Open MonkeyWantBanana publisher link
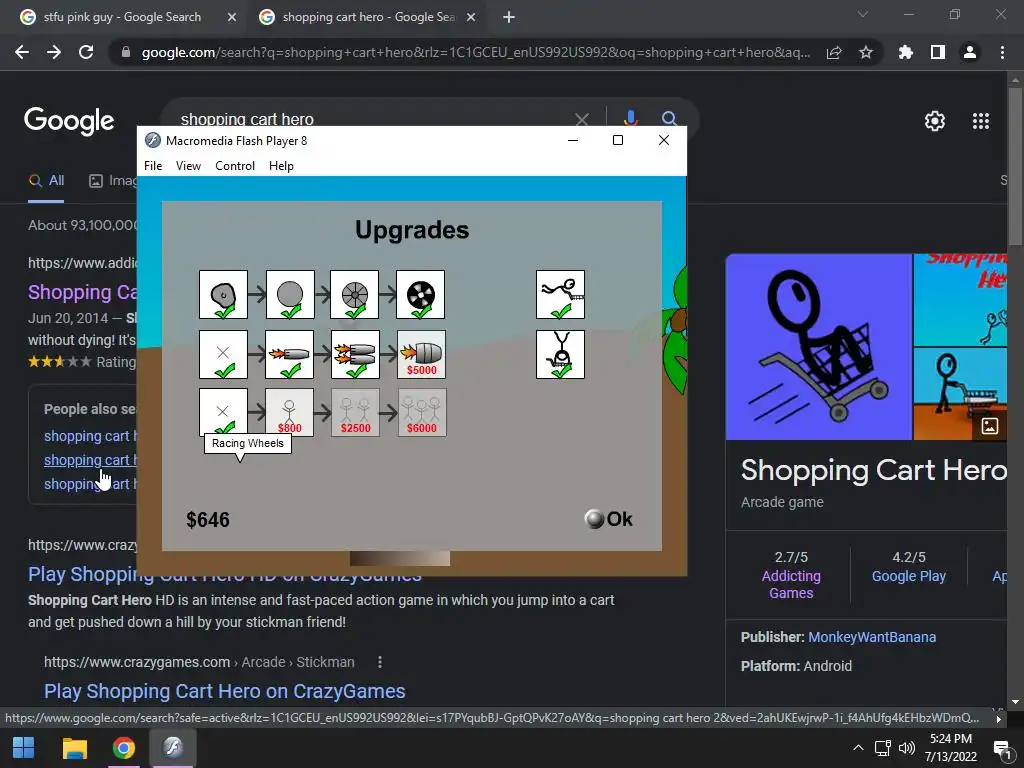 (872, 637)
